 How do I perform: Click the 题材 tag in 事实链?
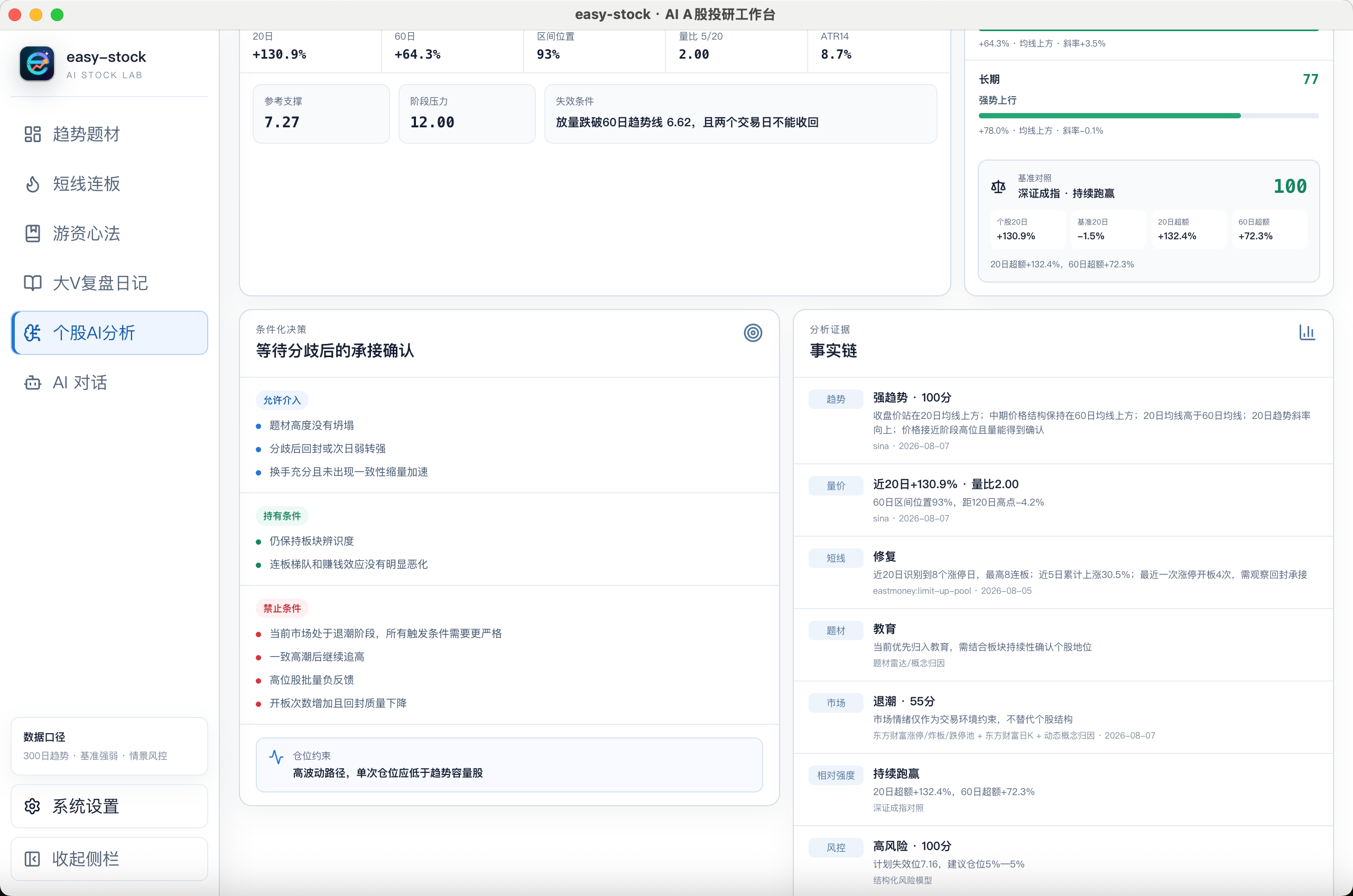tap(835, 630)
